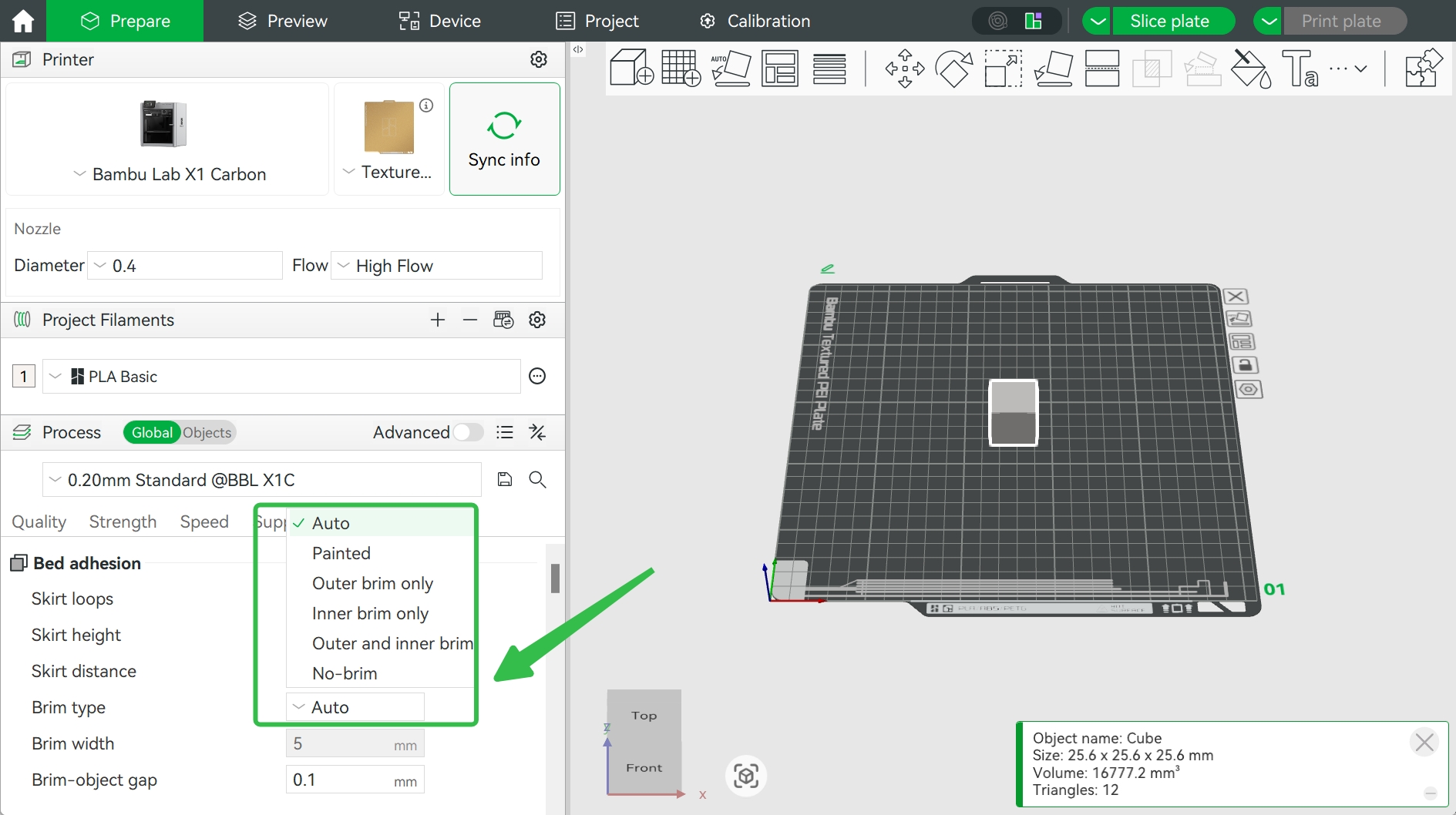Save the process preset
Viewport: 1456px width, 815px height.
click(x=505, y=479)
